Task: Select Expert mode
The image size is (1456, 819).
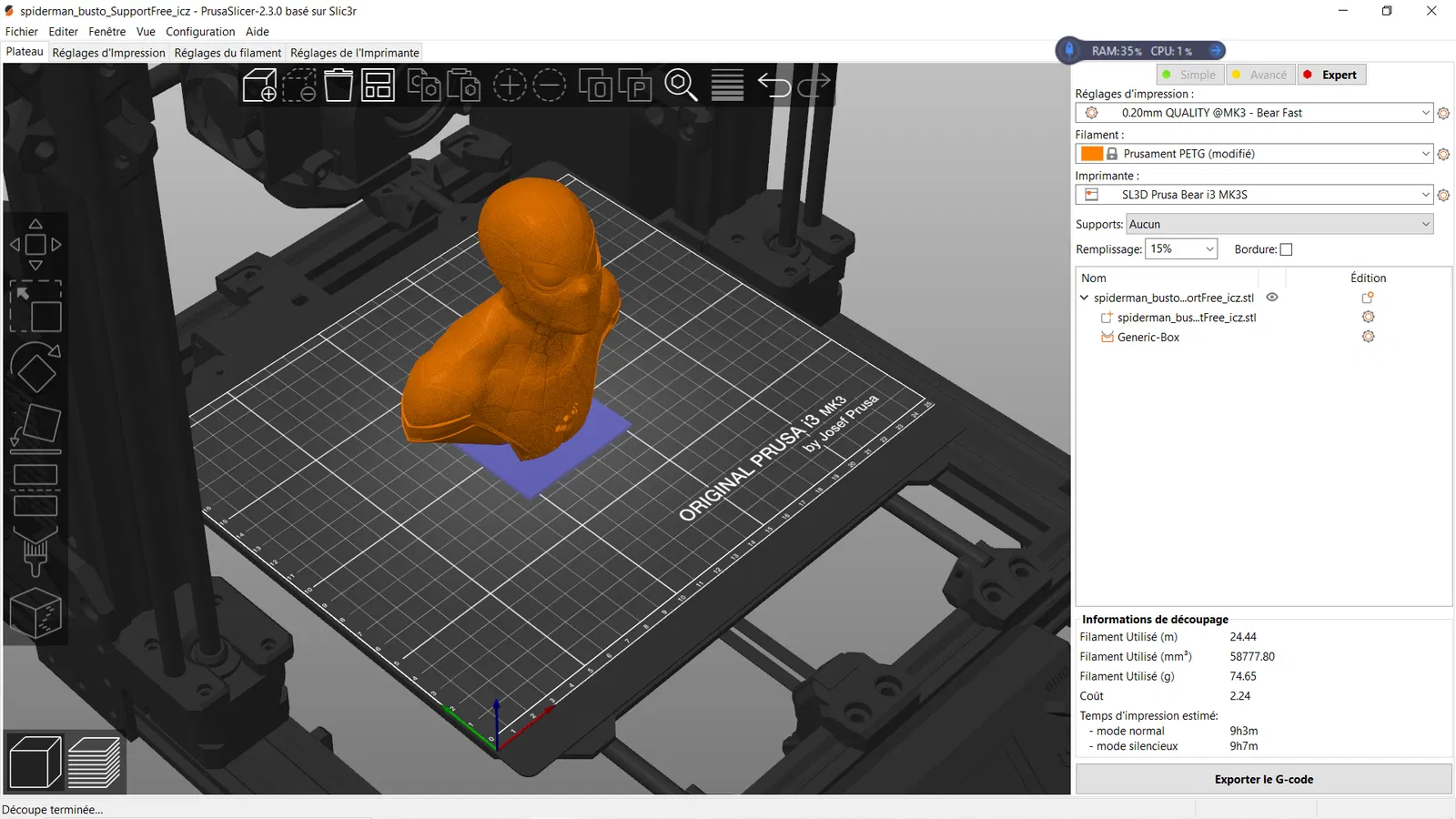Action: click(1331, 75)
